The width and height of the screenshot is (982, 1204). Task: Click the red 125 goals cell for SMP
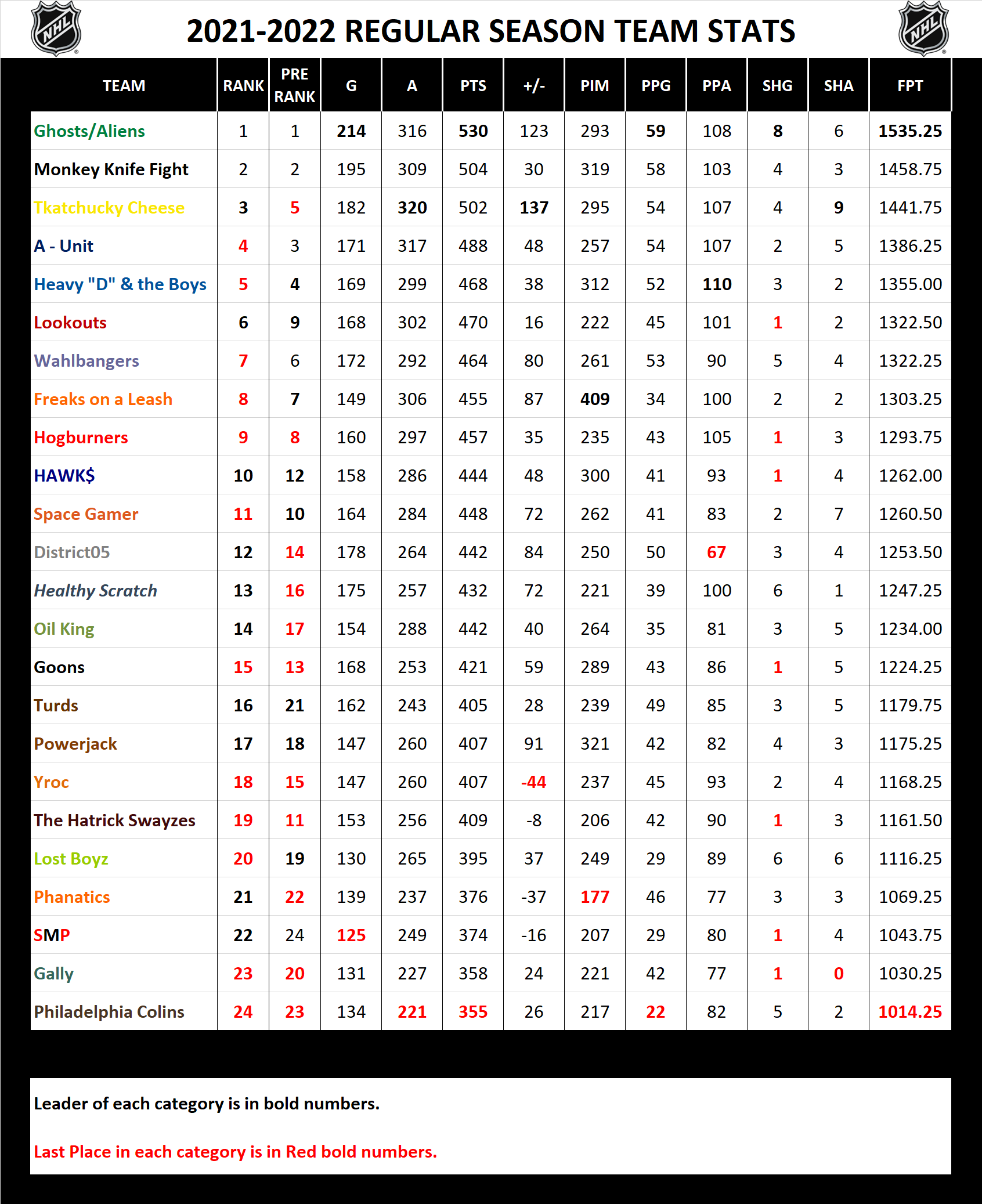click(351, 935)
